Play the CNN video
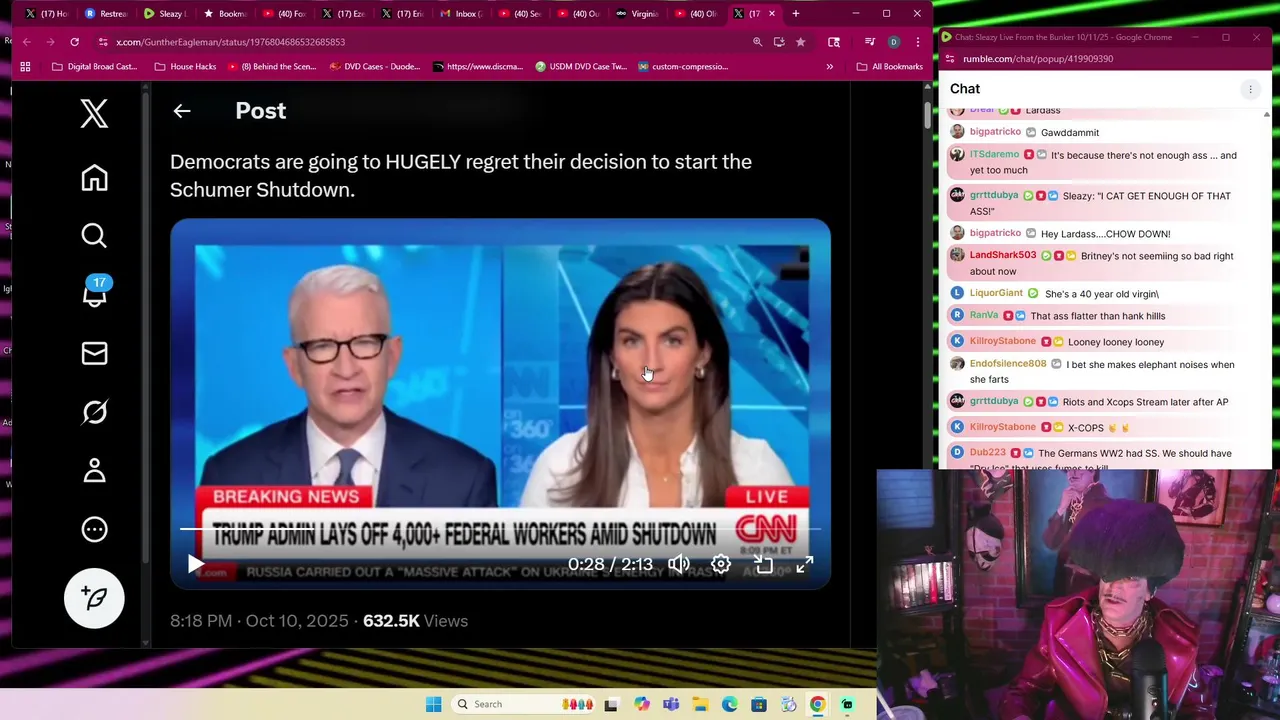This screenshot has height=720, width=1280. (196, 564)
